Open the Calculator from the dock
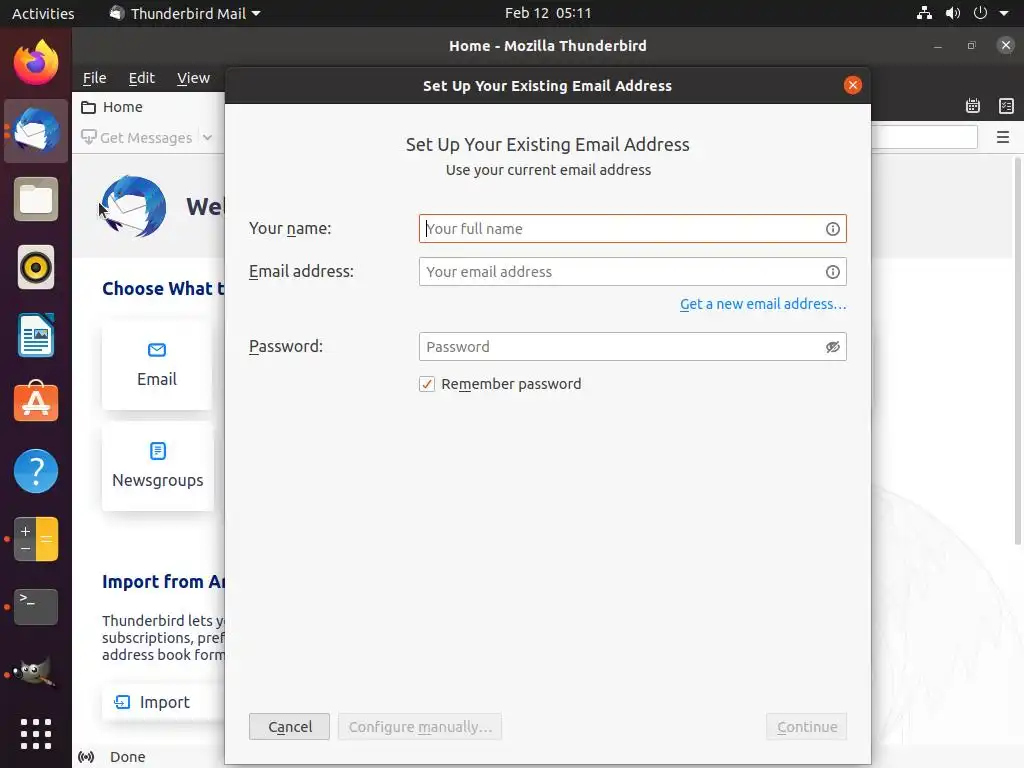 [x=36, y=539]
